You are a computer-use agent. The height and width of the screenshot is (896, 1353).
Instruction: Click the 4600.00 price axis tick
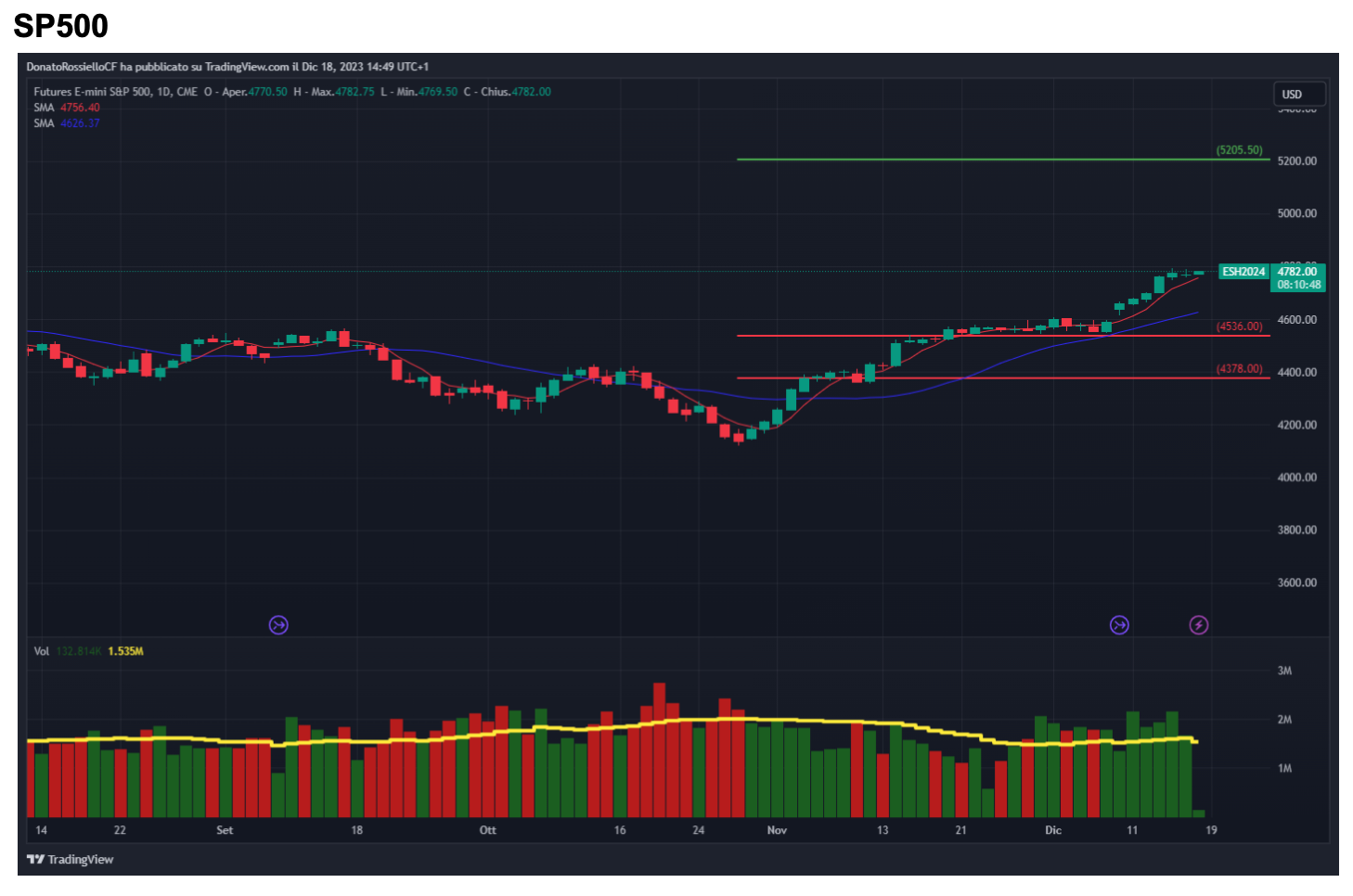tap(1297, 320)
